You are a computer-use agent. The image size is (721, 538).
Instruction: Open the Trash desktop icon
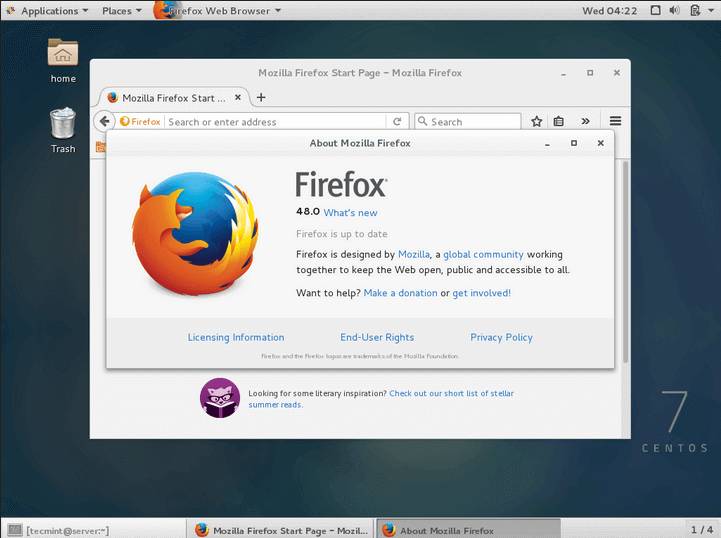click(63, 130)
